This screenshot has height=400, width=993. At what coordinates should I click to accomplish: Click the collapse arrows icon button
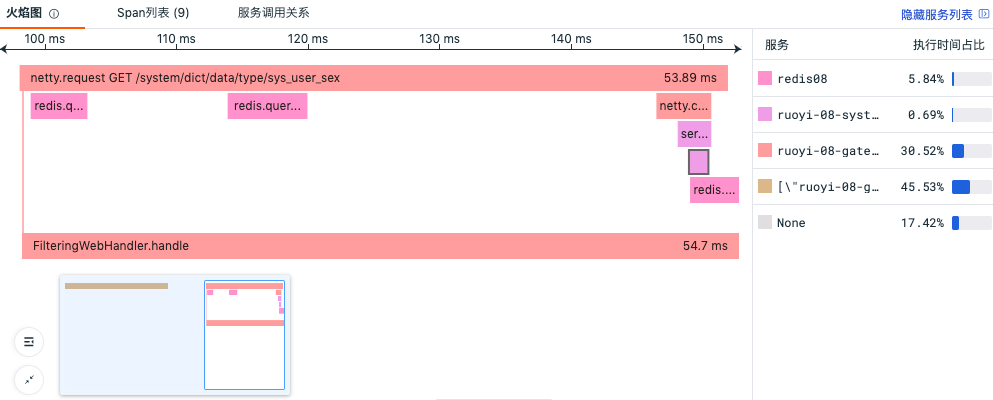pyautogui.click(x=28, y=380)
